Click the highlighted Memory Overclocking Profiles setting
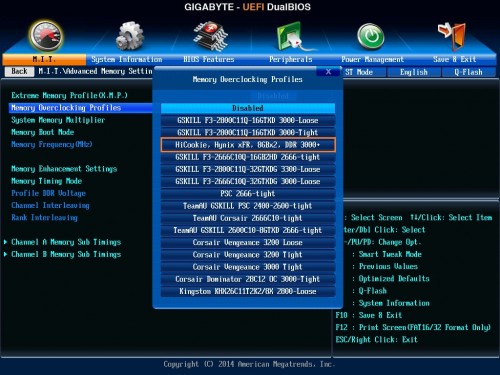The image size is (500, 375). click(x=81, y=108)
